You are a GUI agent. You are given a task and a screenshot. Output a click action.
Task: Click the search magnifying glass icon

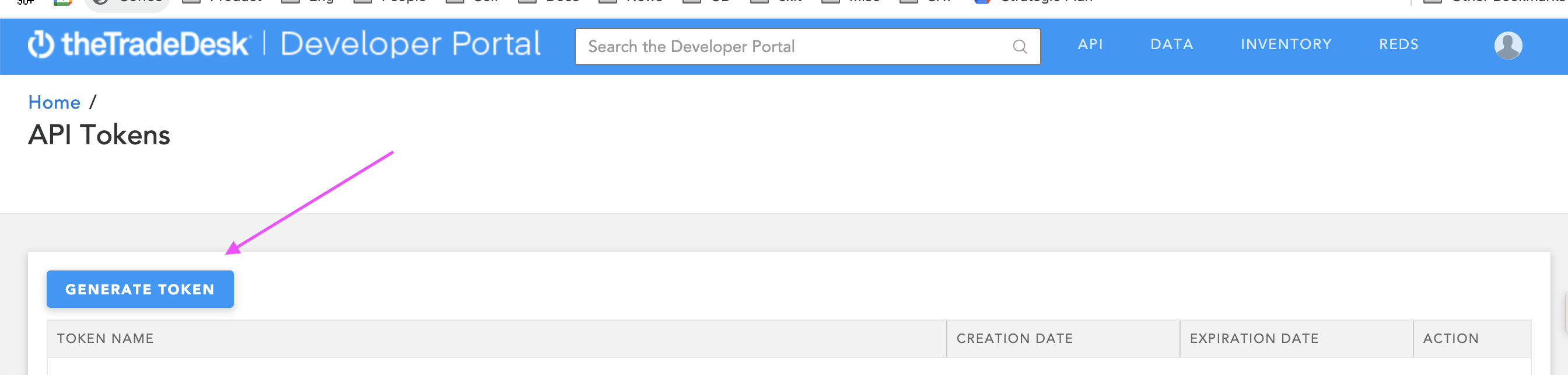pyautogui.click(x=1019, y=46)
